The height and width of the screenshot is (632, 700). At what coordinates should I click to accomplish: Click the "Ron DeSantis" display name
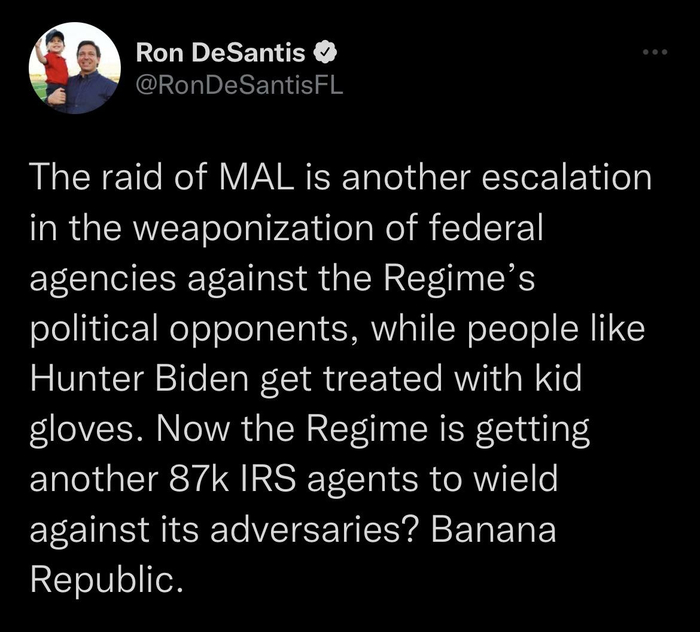click(220, 51)
